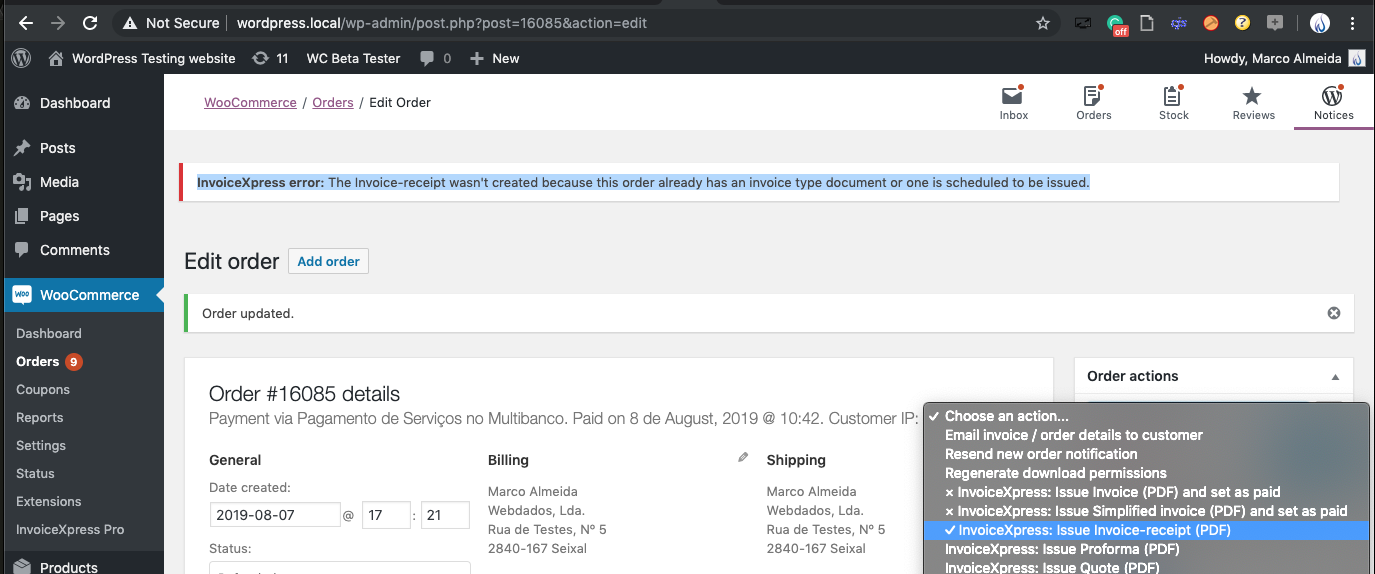Follow the WooCommerce breadcrumb link
The image size is (1375, 574).
point(250,102)
